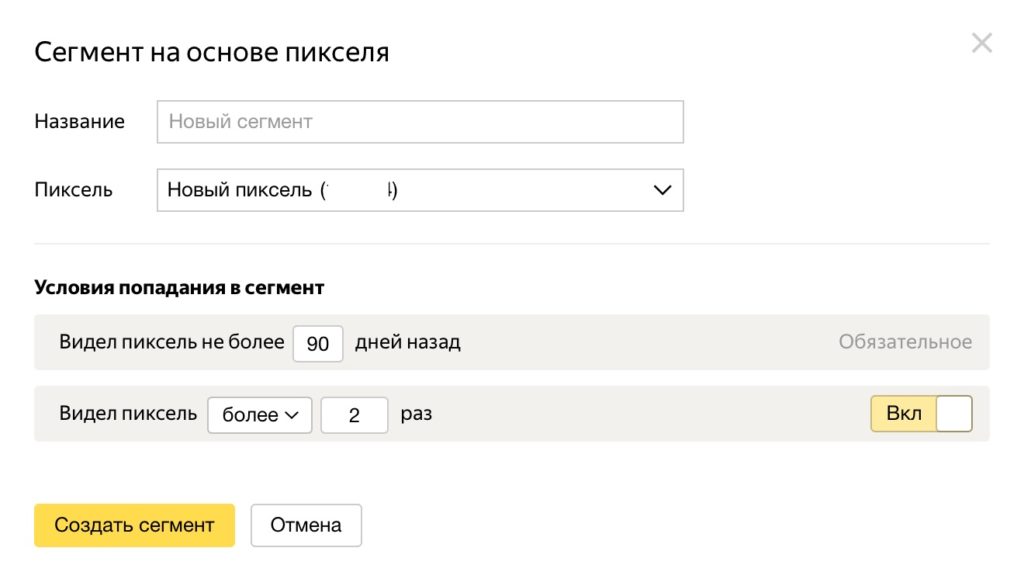Click the days field showing 90

318,343
